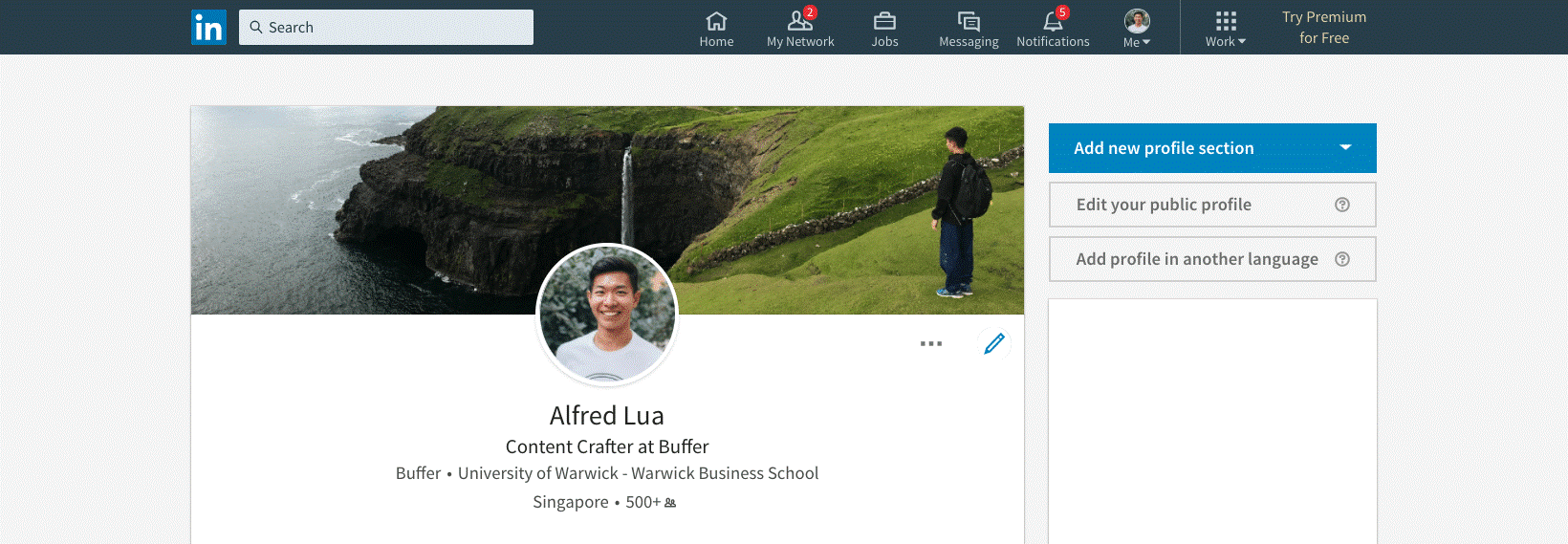Click help icon beside Edit your public profile
This screenshot has height=544, width=1568.
pyautogui.click(x=1342, y=205)
